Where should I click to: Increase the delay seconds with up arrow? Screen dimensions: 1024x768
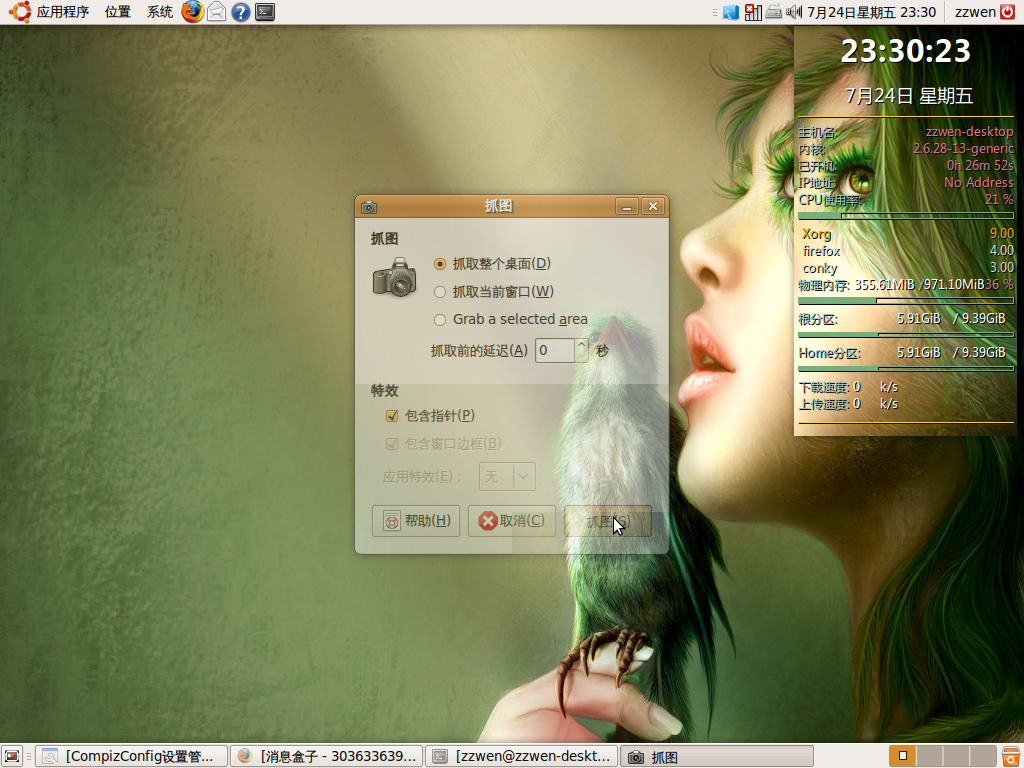tap(581, 344)
